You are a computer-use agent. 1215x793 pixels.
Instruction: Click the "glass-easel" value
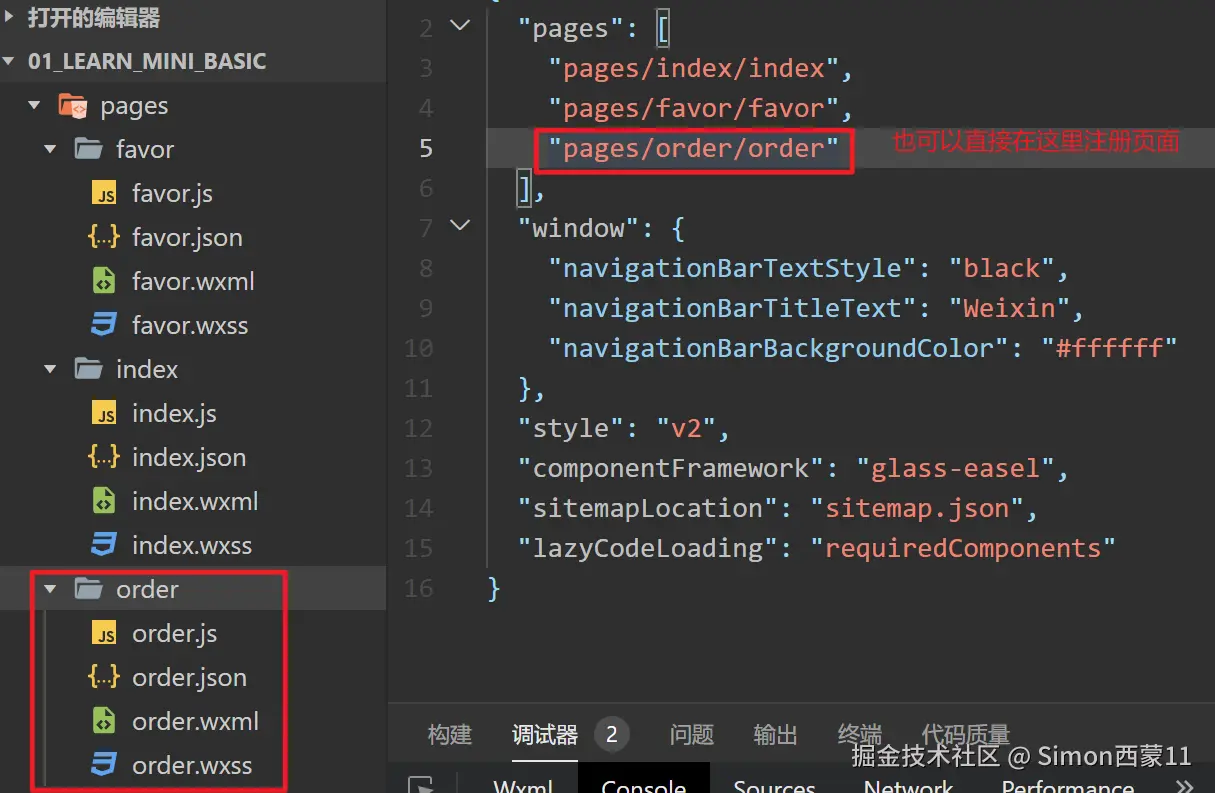955,468
